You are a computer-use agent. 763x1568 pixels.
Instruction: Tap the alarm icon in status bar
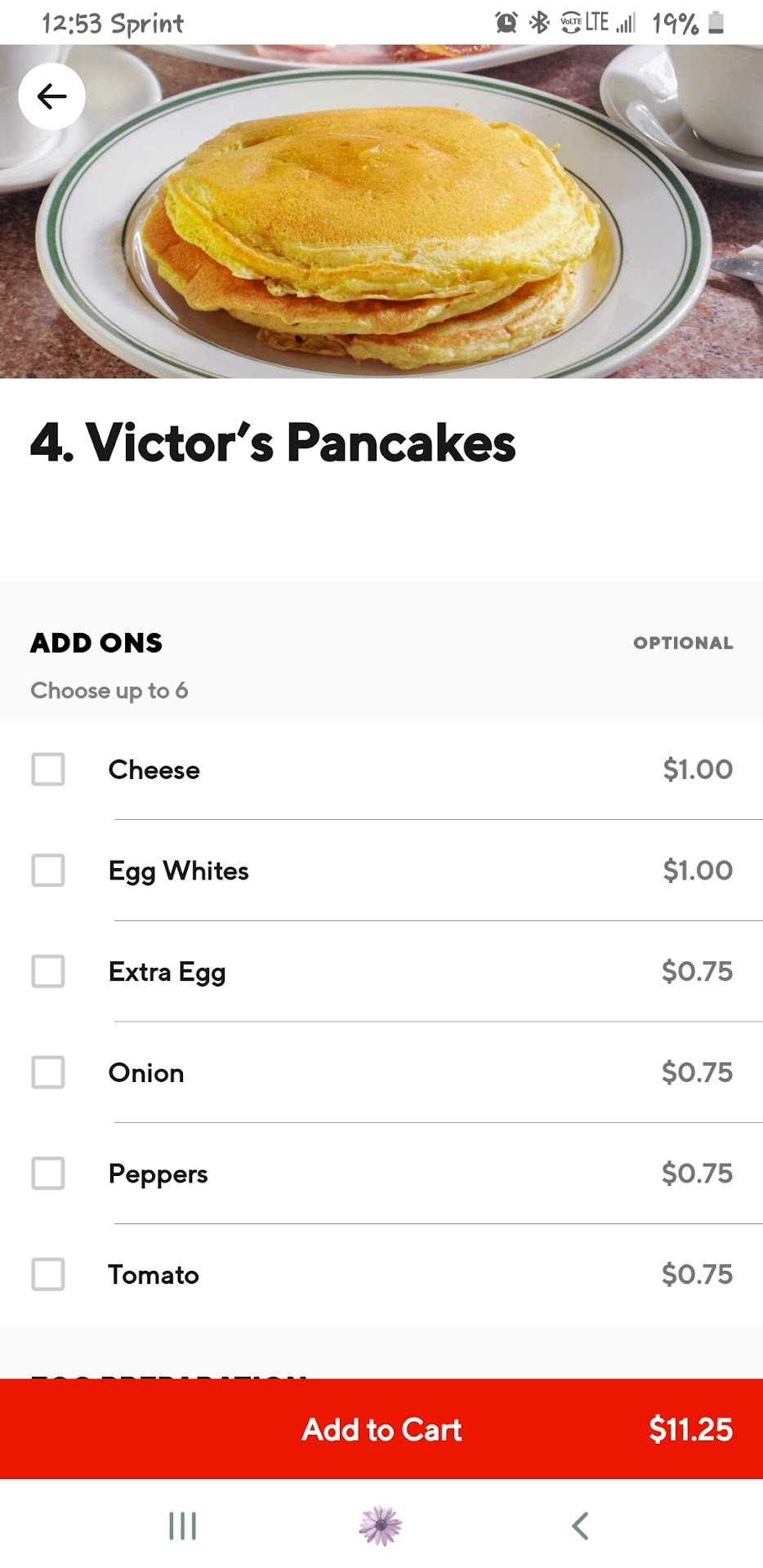click(506, 23)
